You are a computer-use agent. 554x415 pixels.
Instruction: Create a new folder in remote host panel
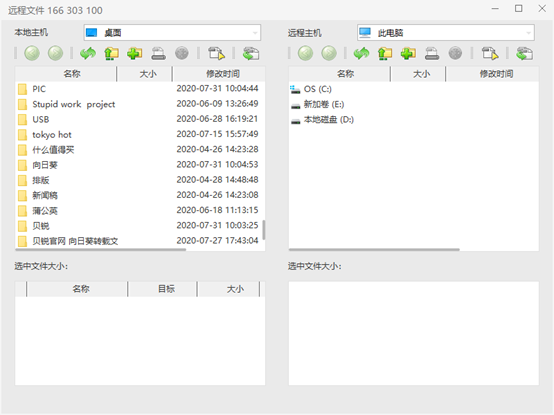click(x=408, y=53)
